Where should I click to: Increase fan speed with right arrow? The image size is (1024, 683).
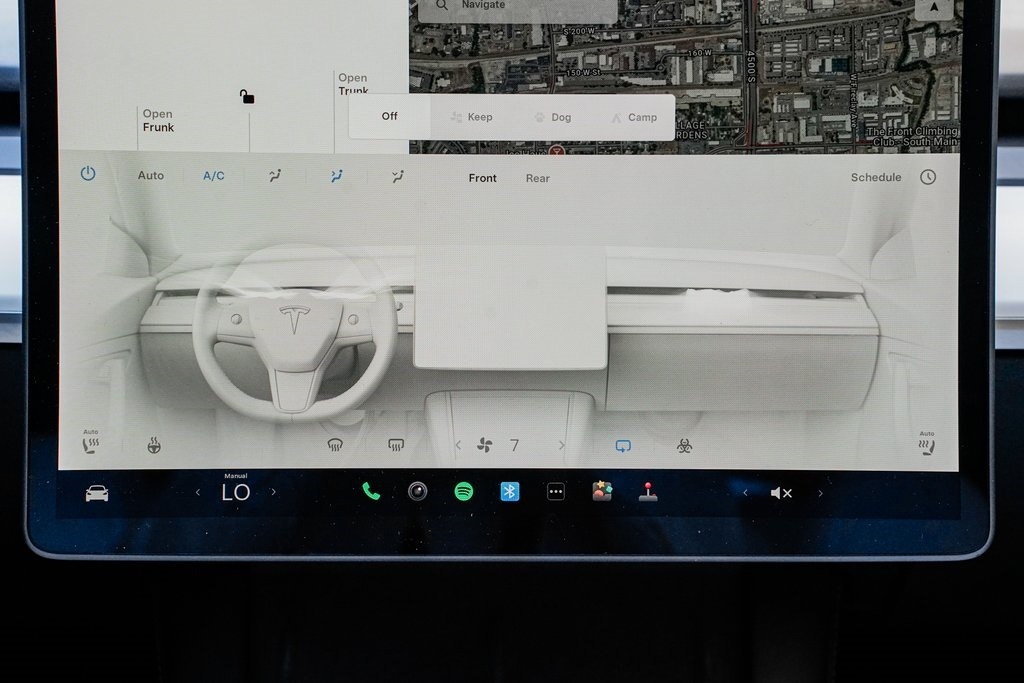point(562,446)
